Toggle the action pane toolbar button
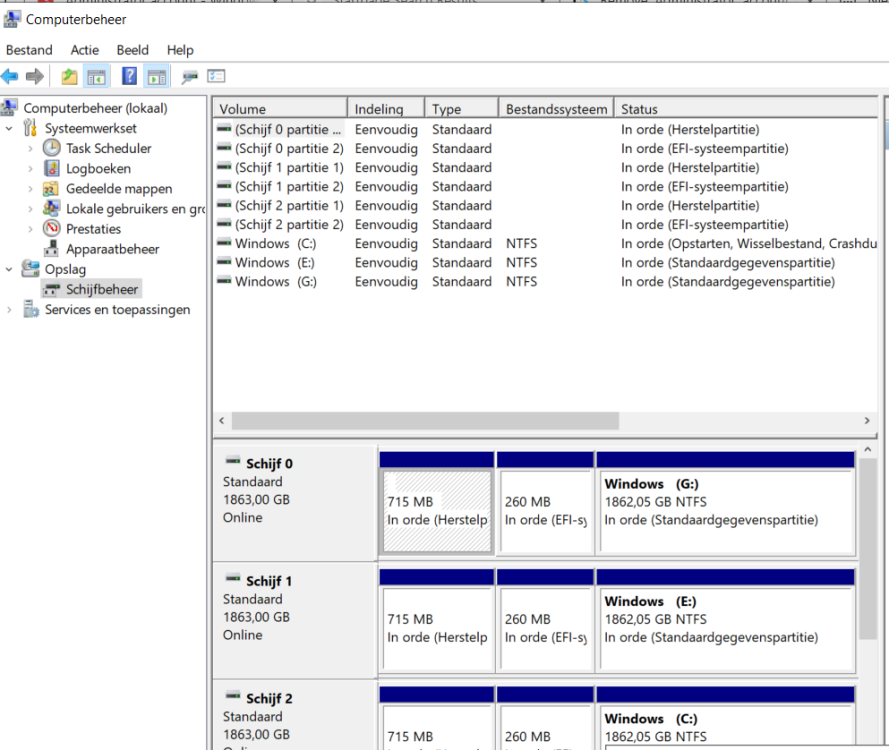This screenshot has width=889, height=750. [156, 77]
